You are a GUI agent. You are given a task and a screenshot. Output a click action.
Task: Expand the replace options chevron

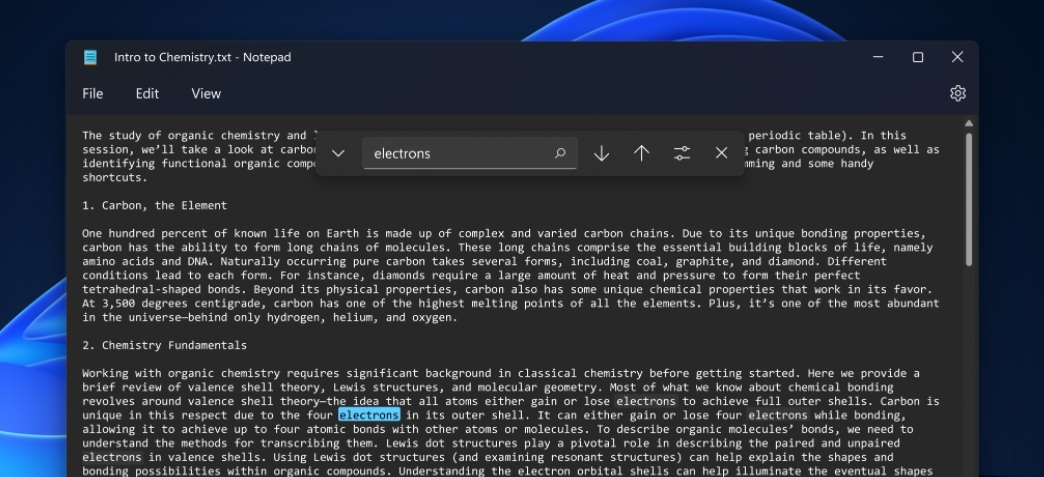(338, 153)
